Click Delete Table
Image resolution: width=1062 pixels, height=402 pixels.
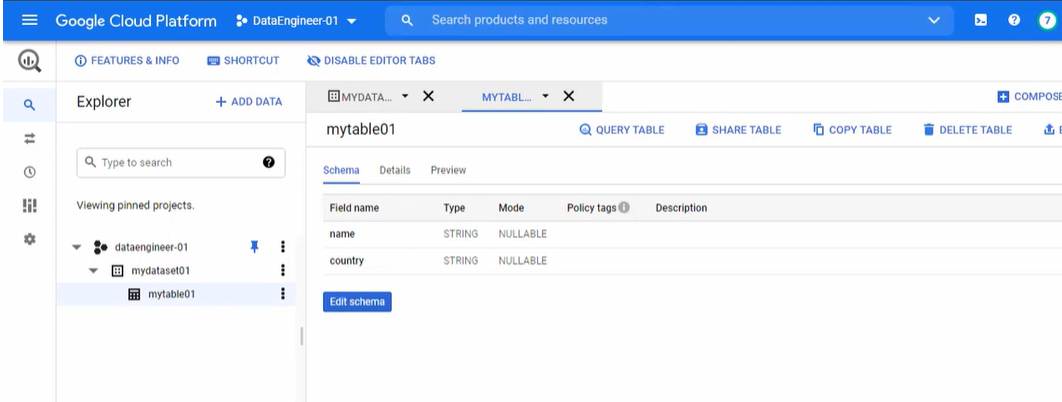click(x=967, y=130)
